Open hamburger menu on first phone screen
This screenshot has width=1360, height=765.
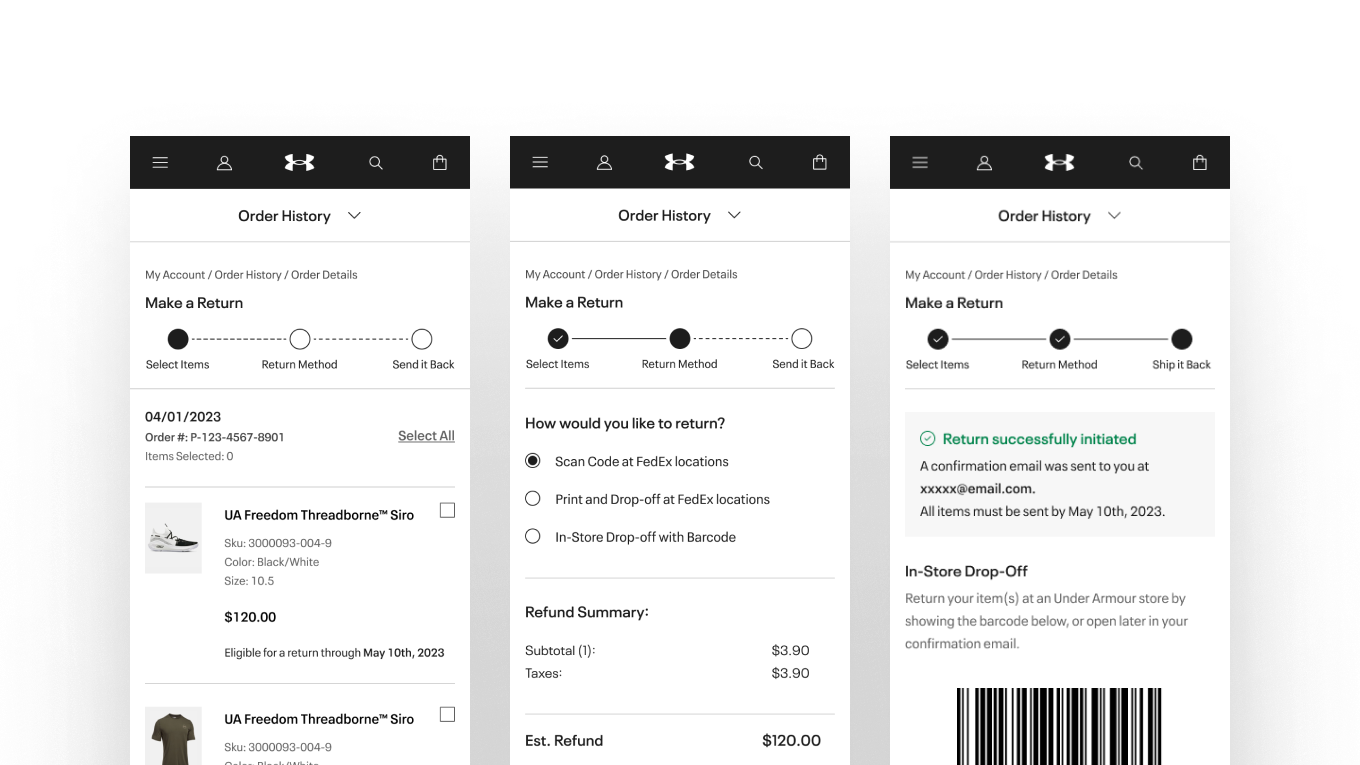pyautogui.click(x=160, y=162)
